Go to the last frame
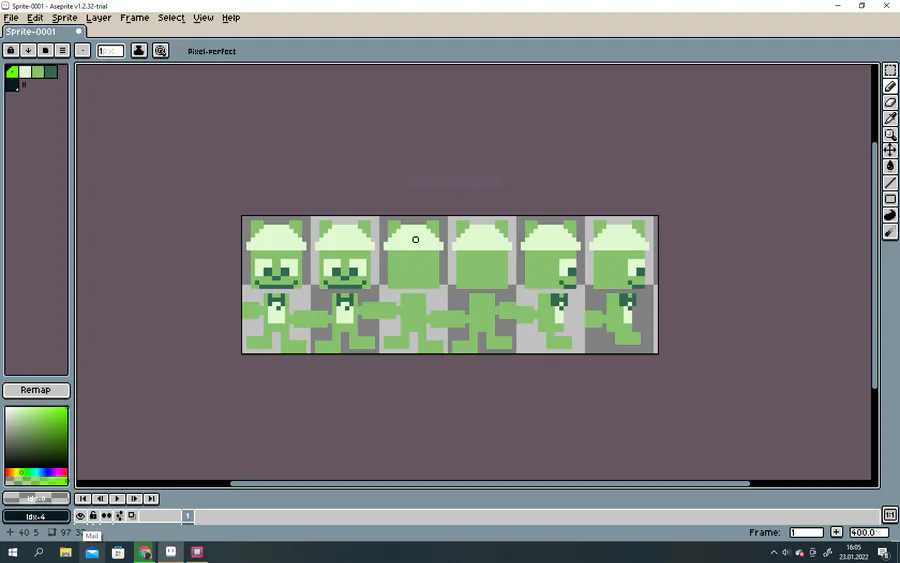 (x=152, y=499)
